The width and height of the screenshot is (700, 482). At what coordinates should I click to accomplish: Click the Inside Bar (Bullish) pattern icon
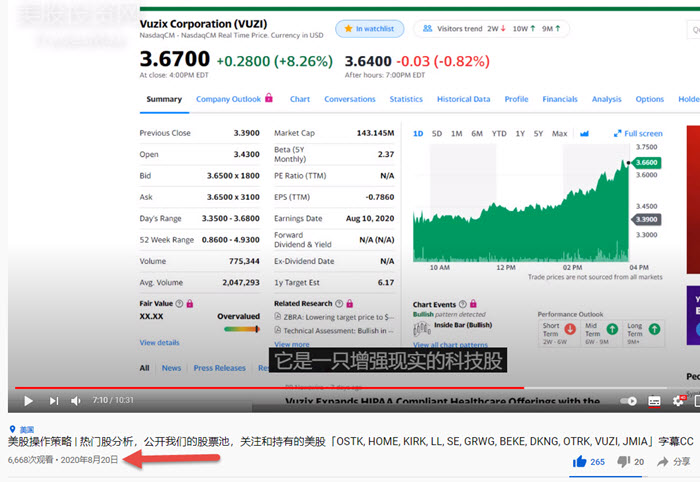pyautogui.click(x=422, y=329)
